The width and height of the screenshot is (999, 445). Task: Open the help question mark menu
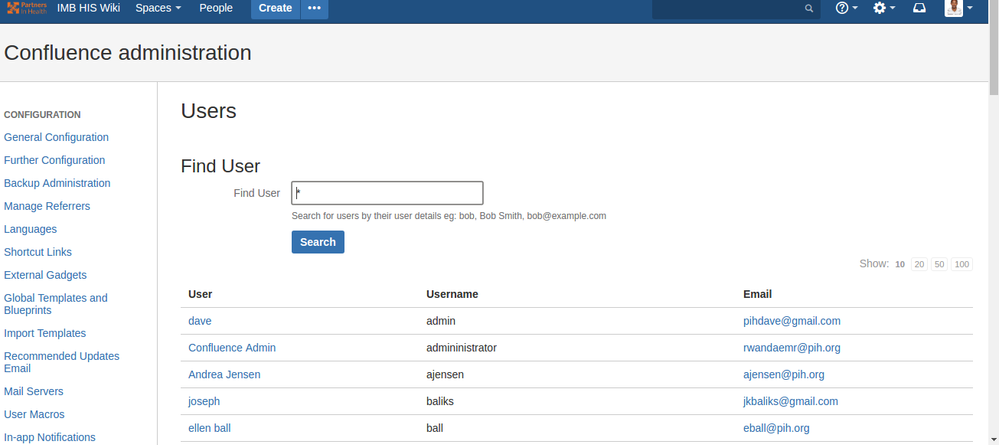pyautogui.click(x=846, y=8)
